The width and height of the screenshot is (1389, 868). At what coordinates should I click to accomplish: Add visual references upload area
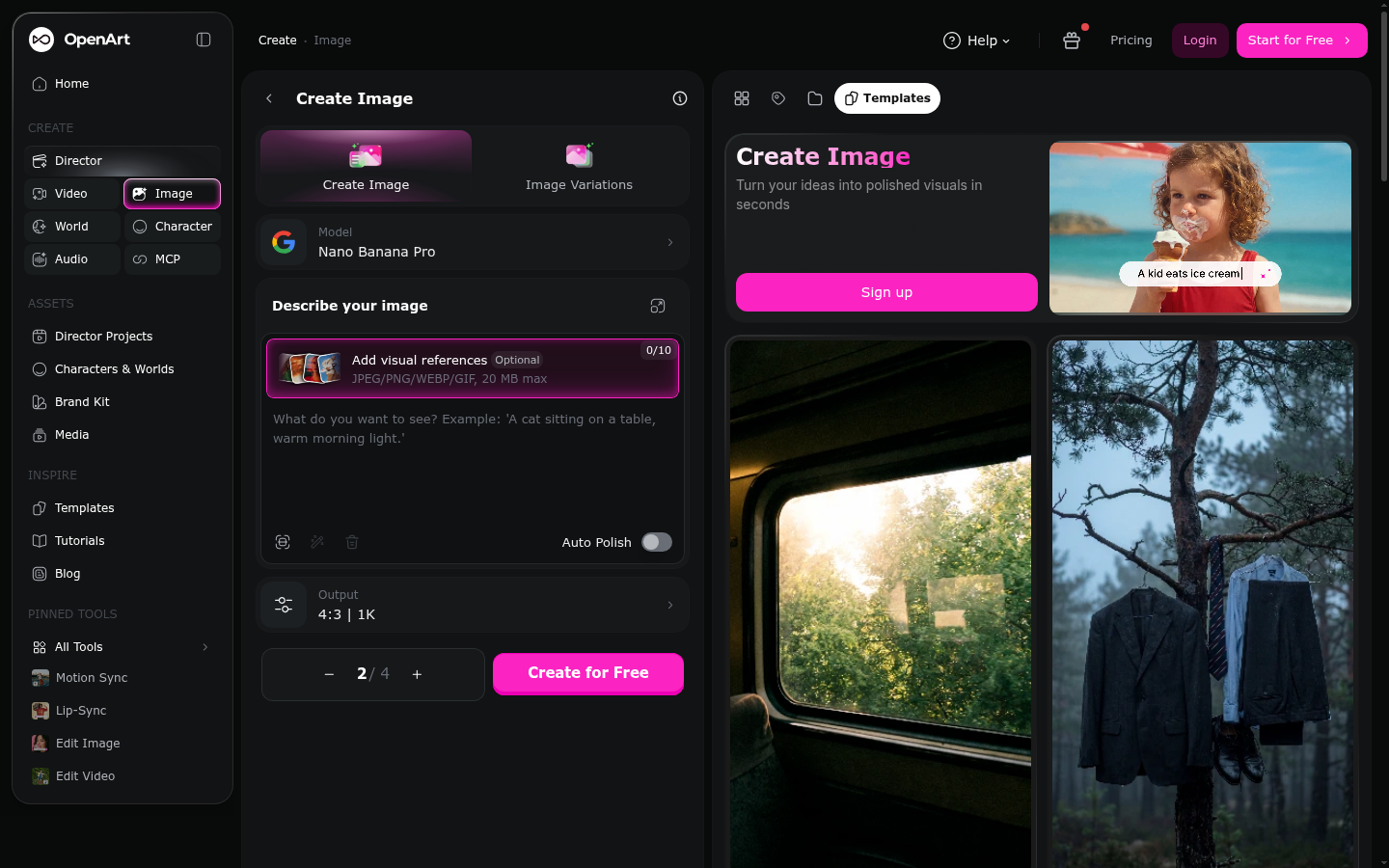point(473,368)
